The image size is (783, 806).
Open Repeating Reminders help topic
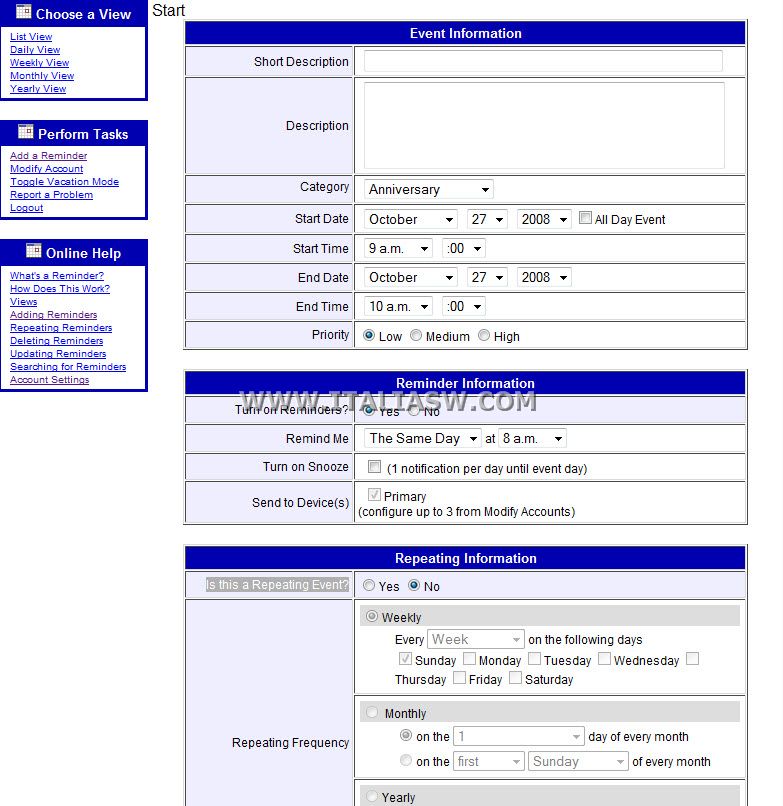click(61, 327)
